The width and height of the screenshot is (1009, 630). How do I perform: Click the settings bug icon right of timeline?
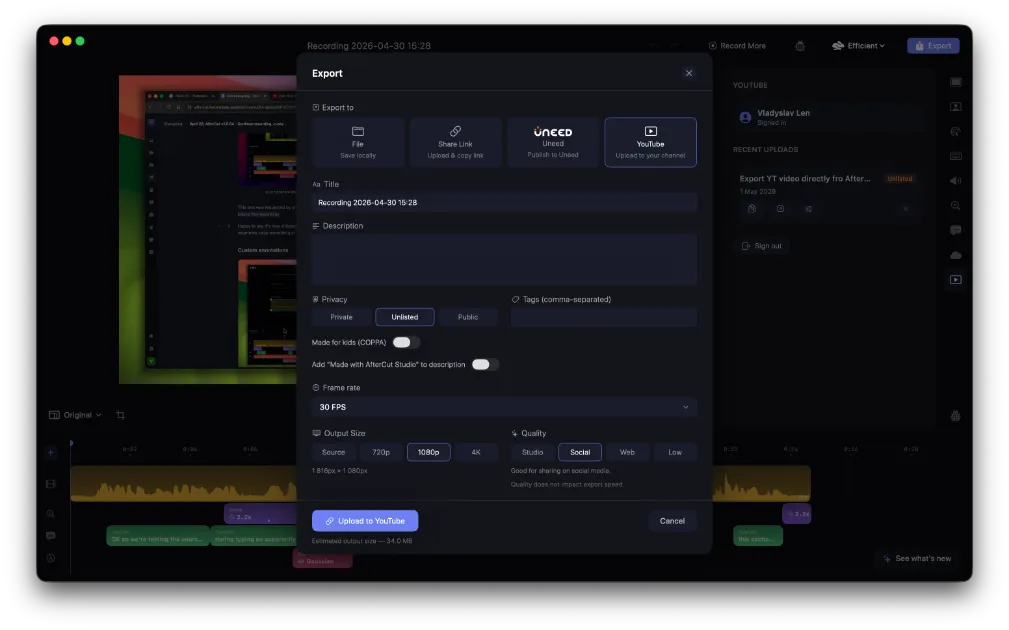coord(956,416)
